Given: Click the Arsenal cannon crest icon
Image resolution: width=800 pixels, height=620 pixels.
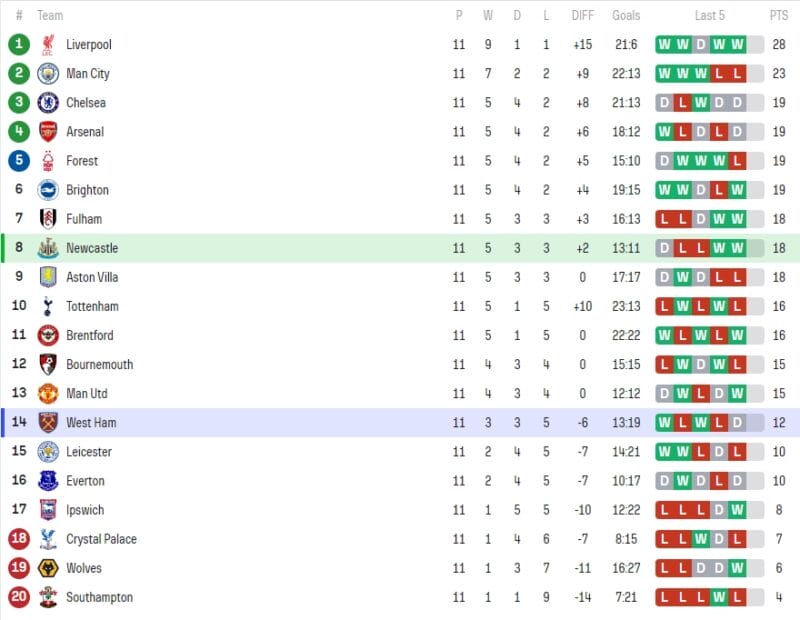Looking at the screenshot, I should coord(48,132).
